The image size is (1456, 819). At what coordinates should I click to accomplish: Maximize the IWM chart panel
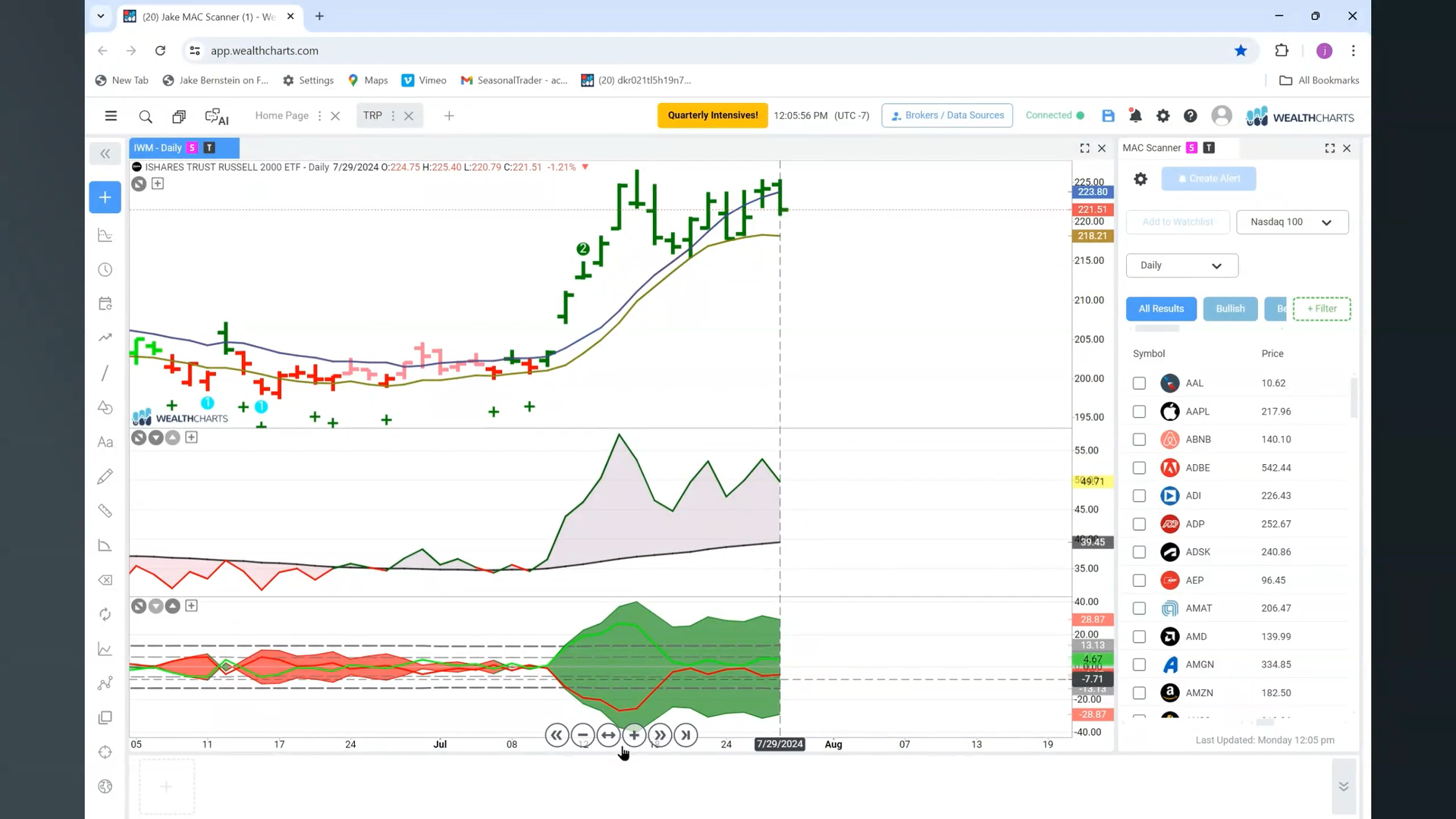(1085, 149)
